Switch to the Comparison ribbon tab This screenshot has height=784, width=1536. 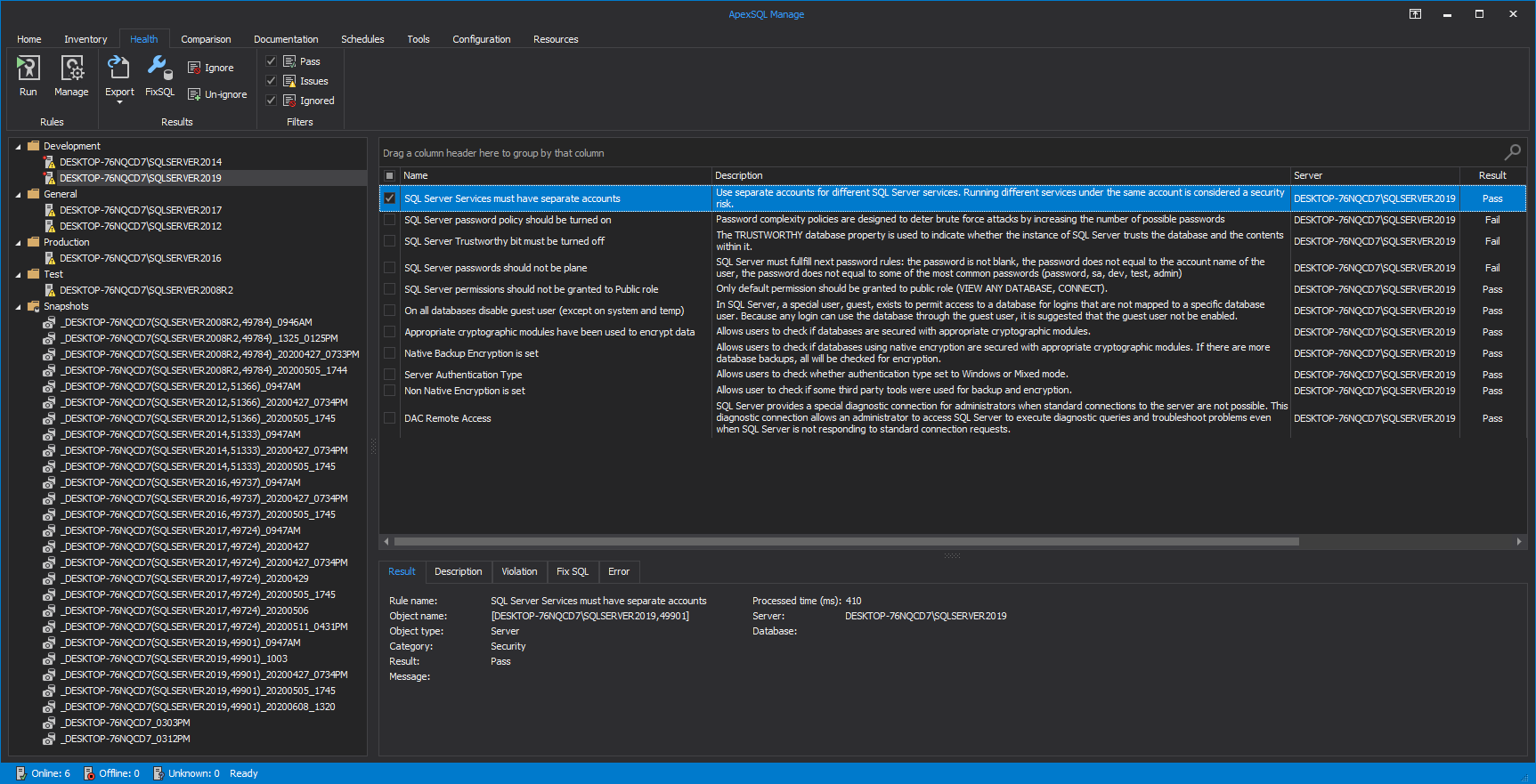coord(206,39)
